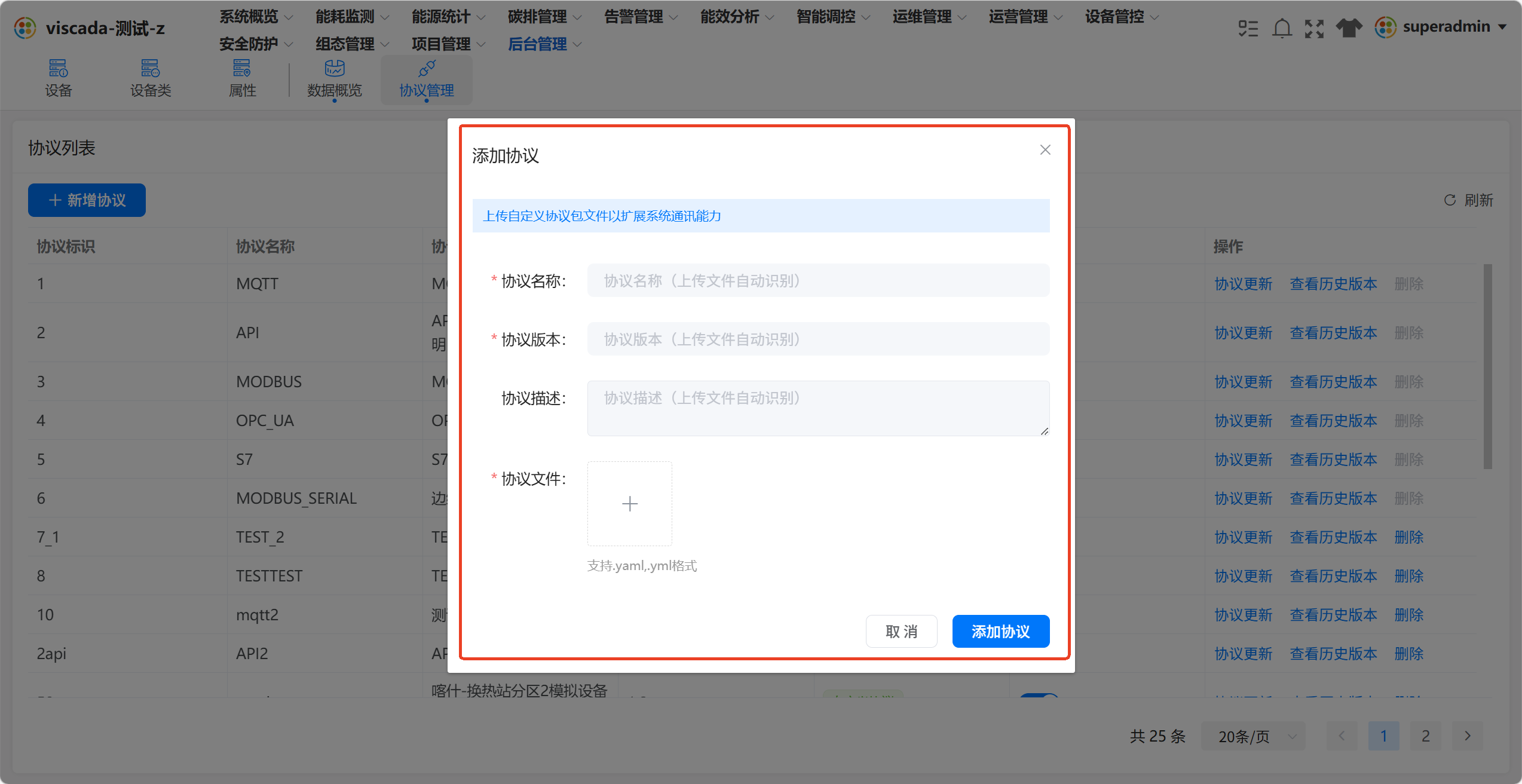Expand 碳排管理 menu
1522x784 pixels.
click(544, 17)
